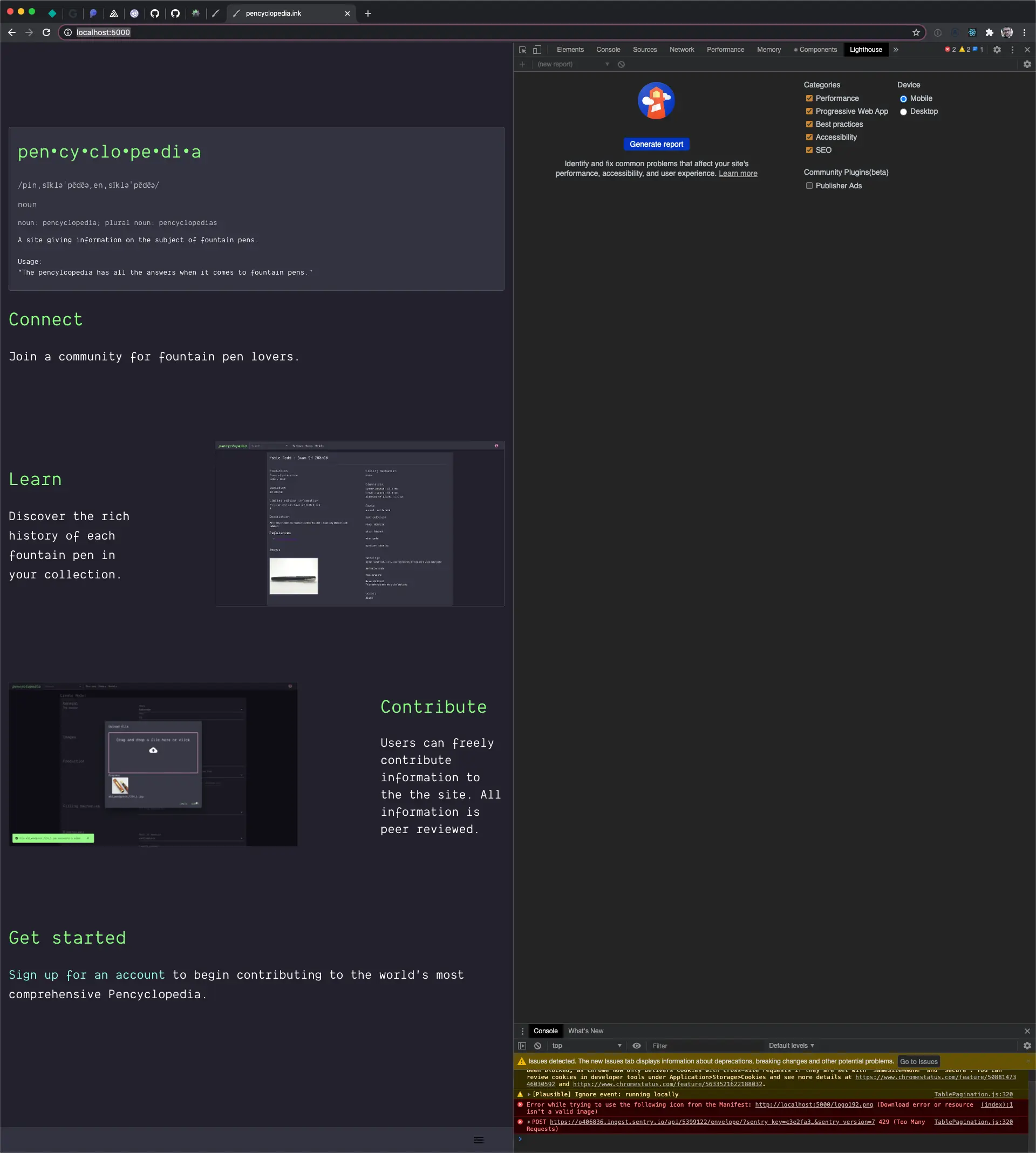The image size is (1036, 1153).
Task: Uncheck the Performance category checkbox
Action: (809, 98)
